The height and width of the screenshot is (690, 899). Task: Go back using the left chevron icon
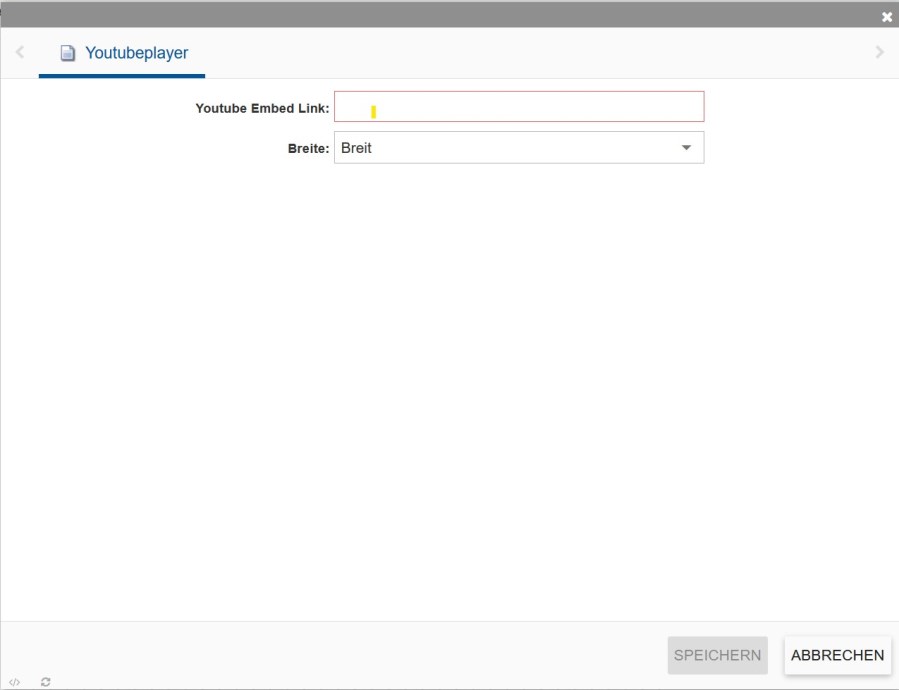[18, 51]
